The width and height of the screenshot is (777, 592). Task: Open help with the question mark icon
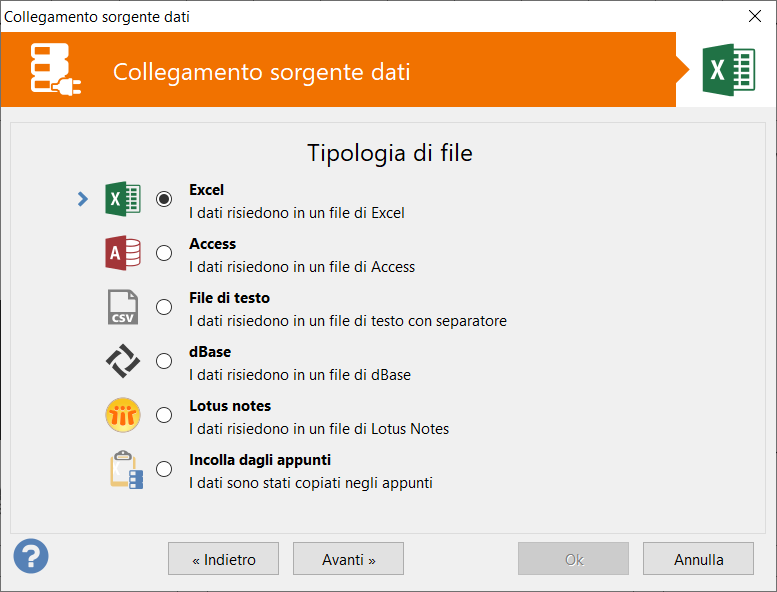click(31, 556)
